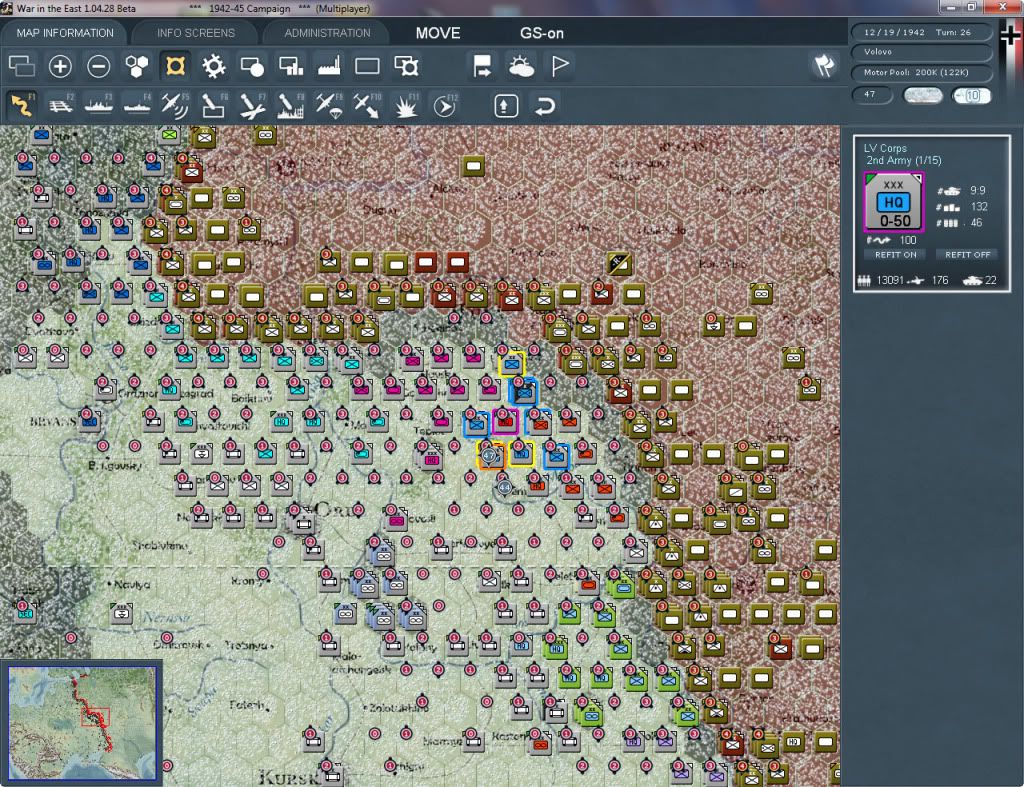Click the F12 circular arrow icon
Screen dimensions: 1024x787
click(444, 105)
